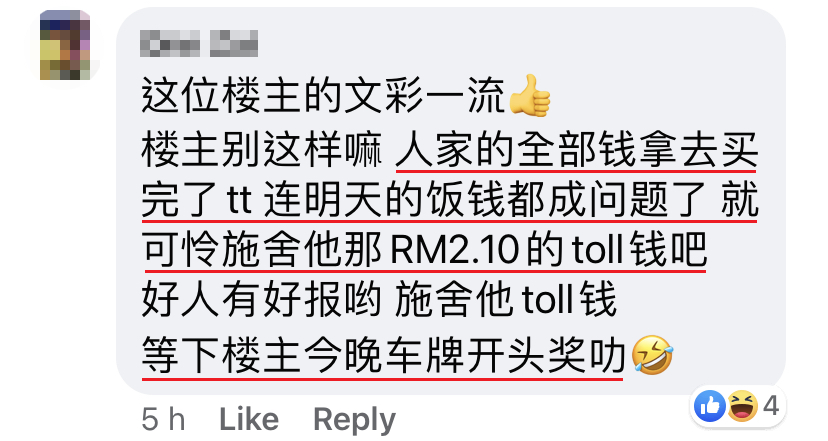Click the RM2.10 text in the comment
This screenshot has height=441, width=828.
point(455,249)
